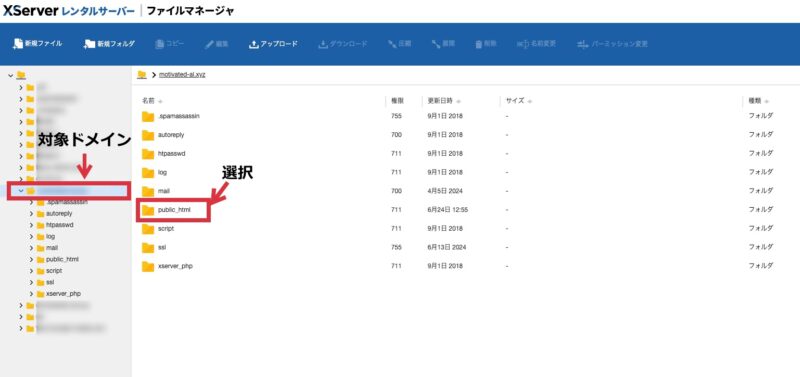Viewport: 800px width, 377px height.
Task: Select the mail folder icon in file list
Action: click(148, 191)
